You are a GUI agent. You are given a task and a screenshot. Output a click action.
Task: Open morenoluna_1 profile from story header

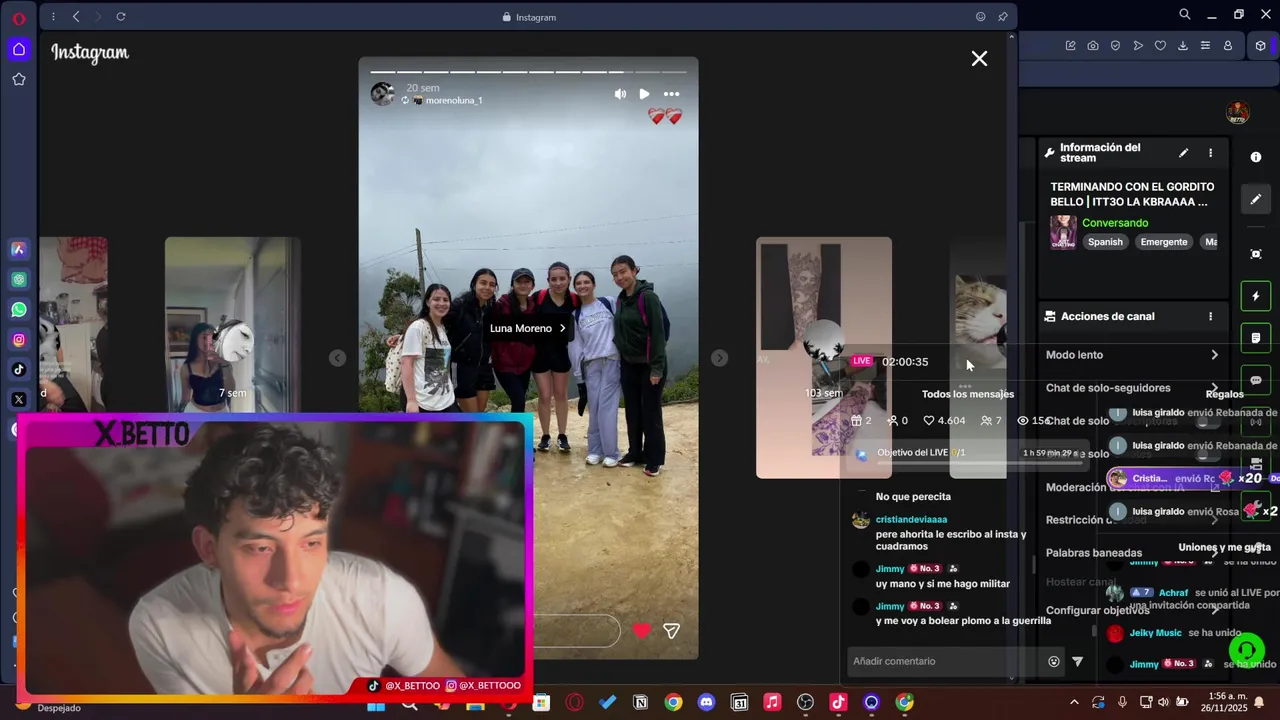coord(454,101)
